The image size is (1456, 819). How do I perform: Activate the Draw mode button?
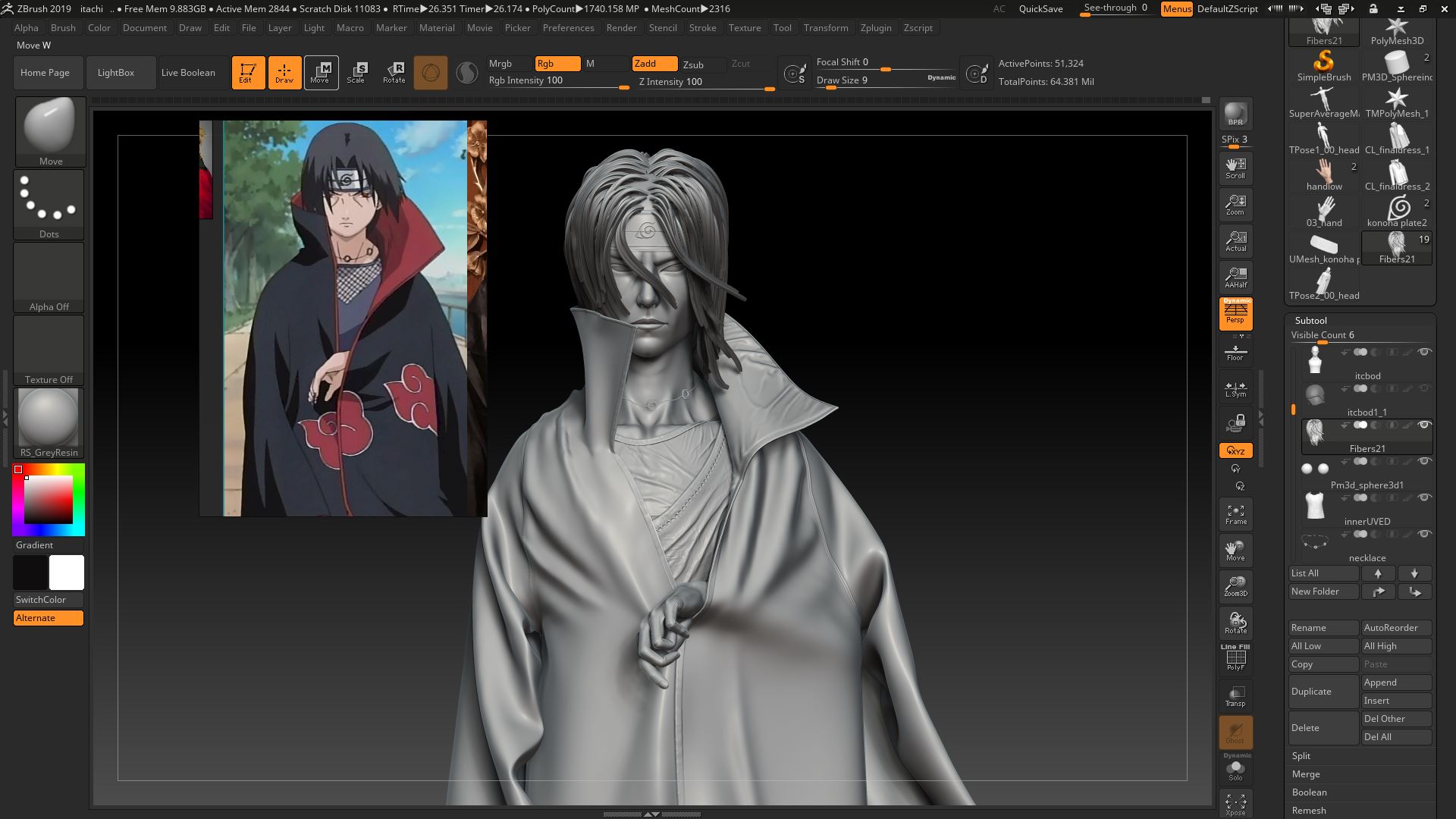click(284, 73)
